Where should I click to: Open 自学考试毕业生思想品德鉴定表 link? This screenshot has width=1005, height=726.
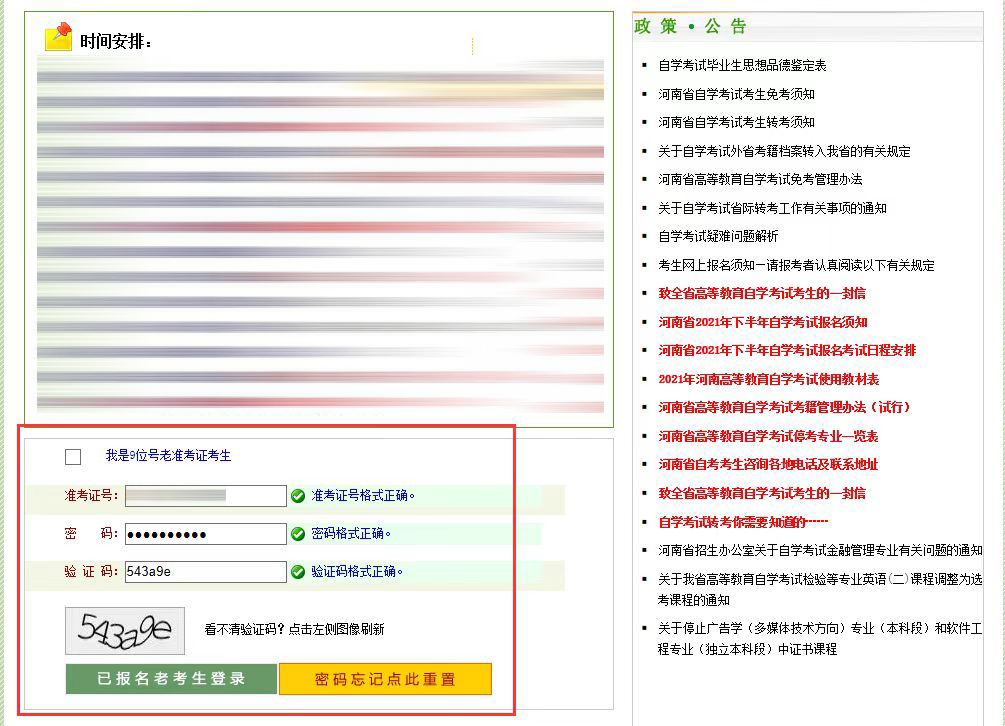point(742,66)
